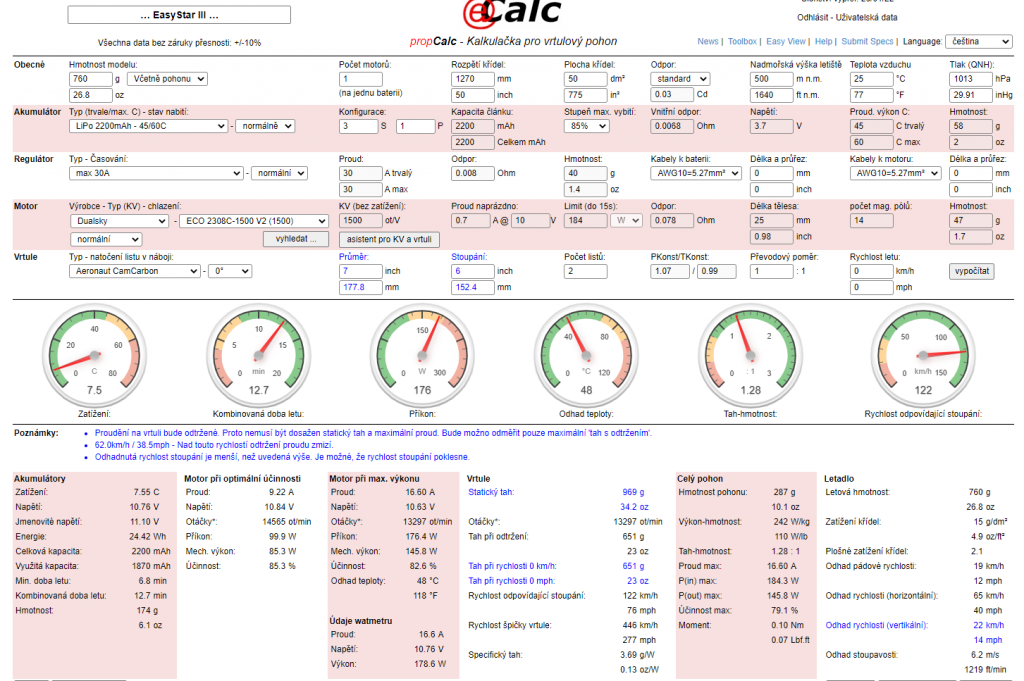Open the max 30A regulator type dropdown
The width and height of the screenshot is (1024, 681).
(x=157, y=173)
